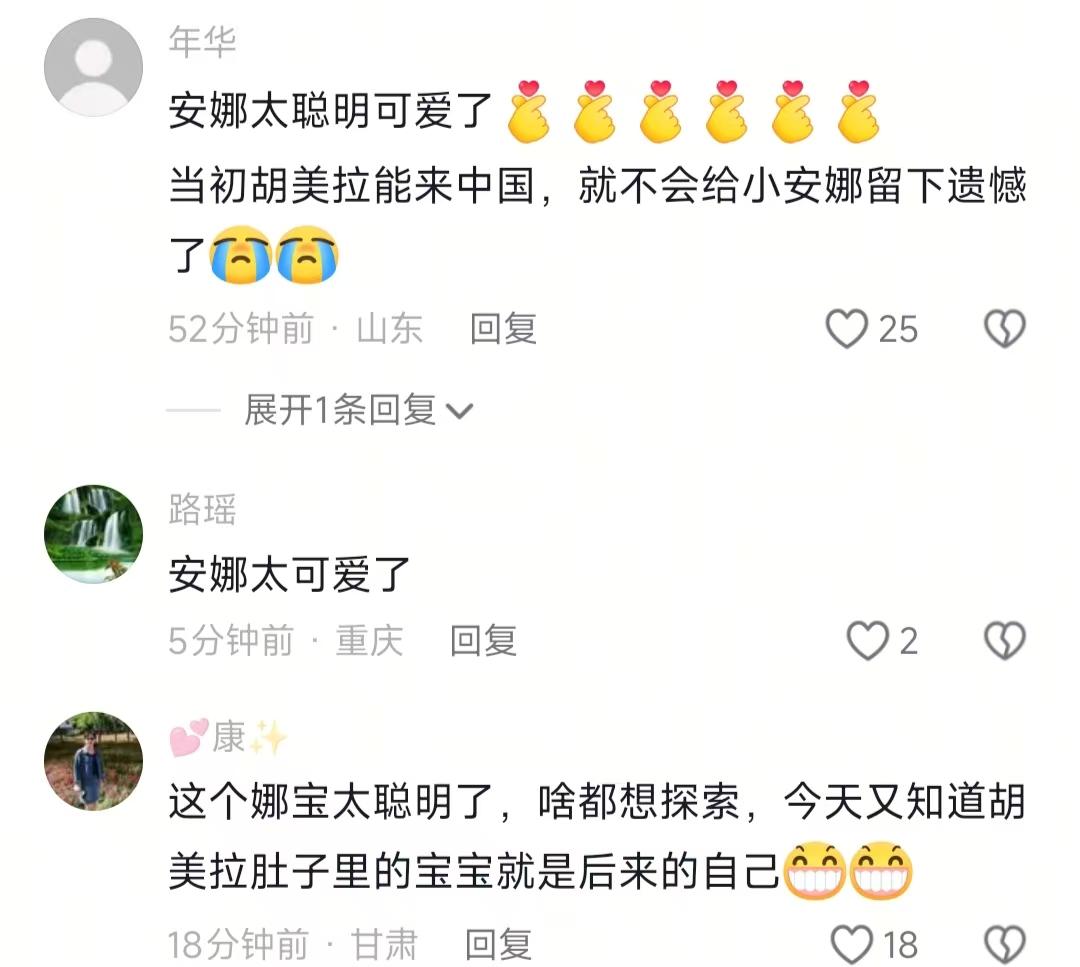View 康's profile photo avatar
Viewport: 1080px width, 967px height.
point(94,761)
